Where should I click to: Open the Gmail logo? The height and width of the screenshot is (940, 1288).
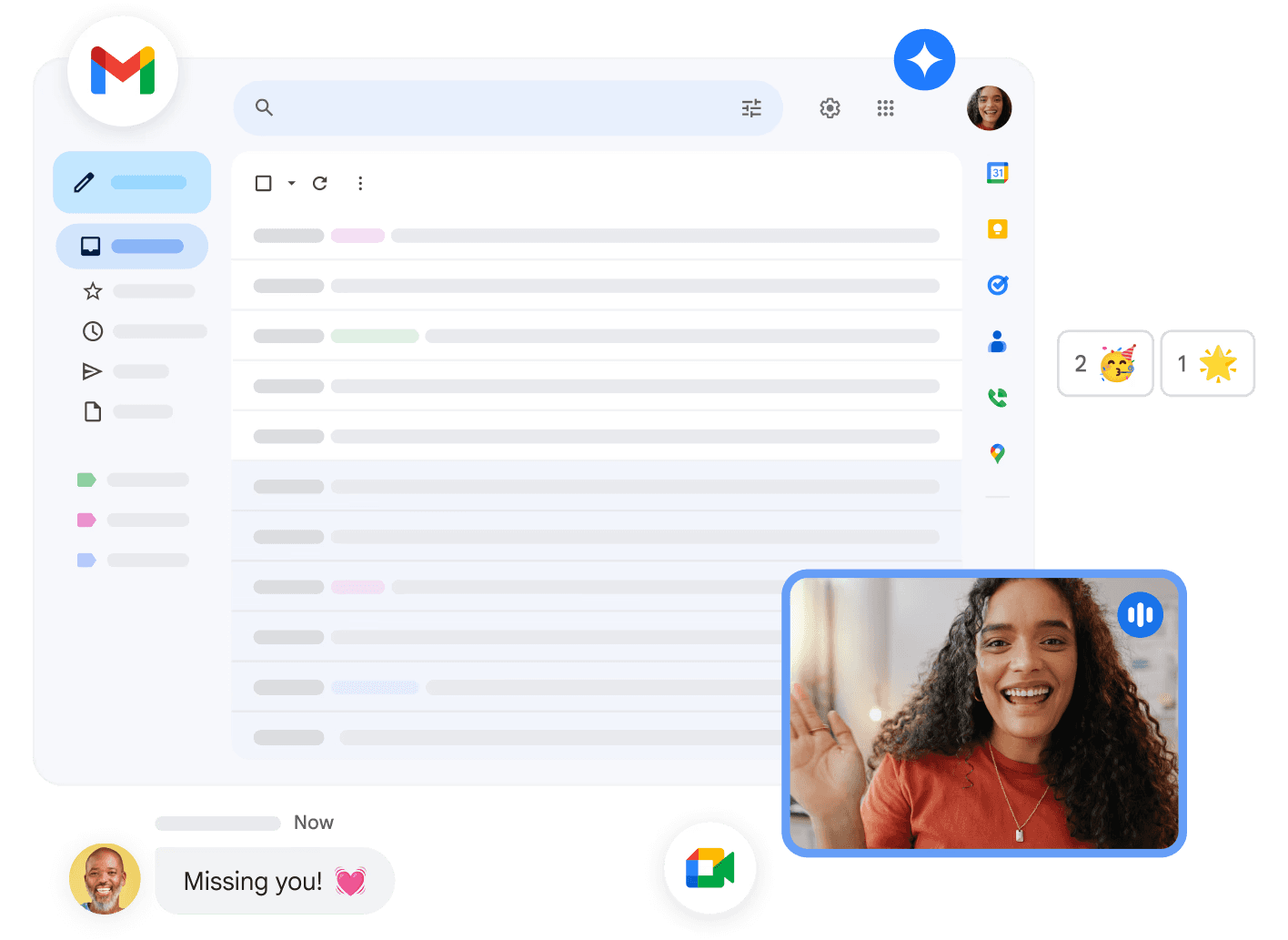[123, 71]
